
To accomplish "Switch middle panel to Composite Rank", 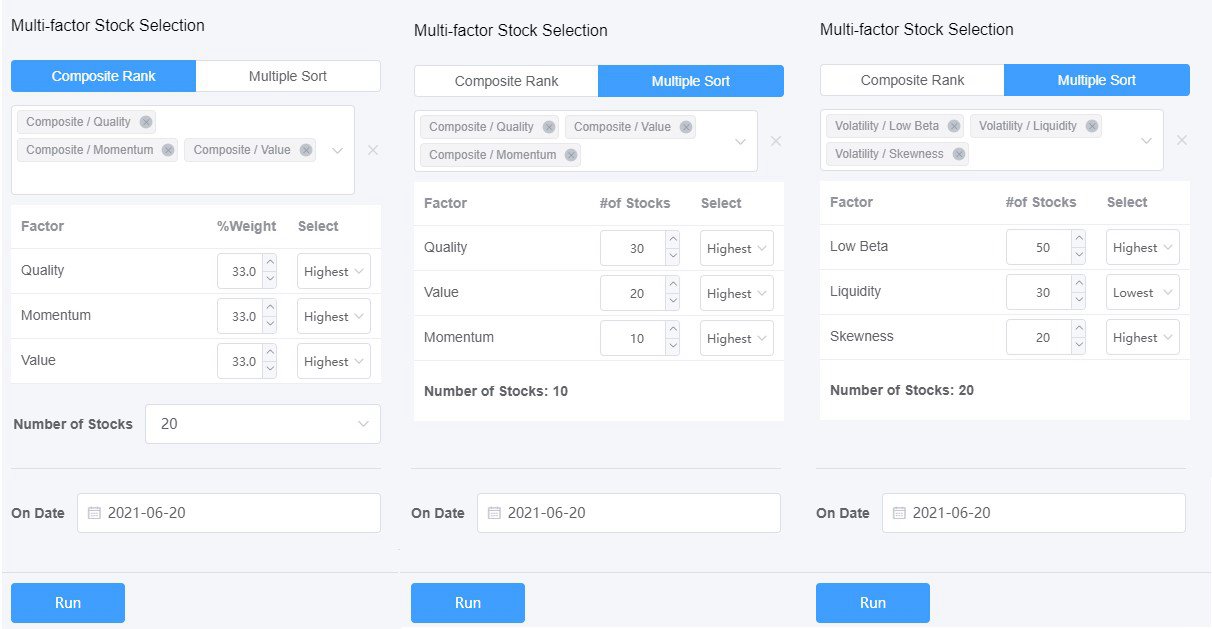I will click(x=506, y=81).
